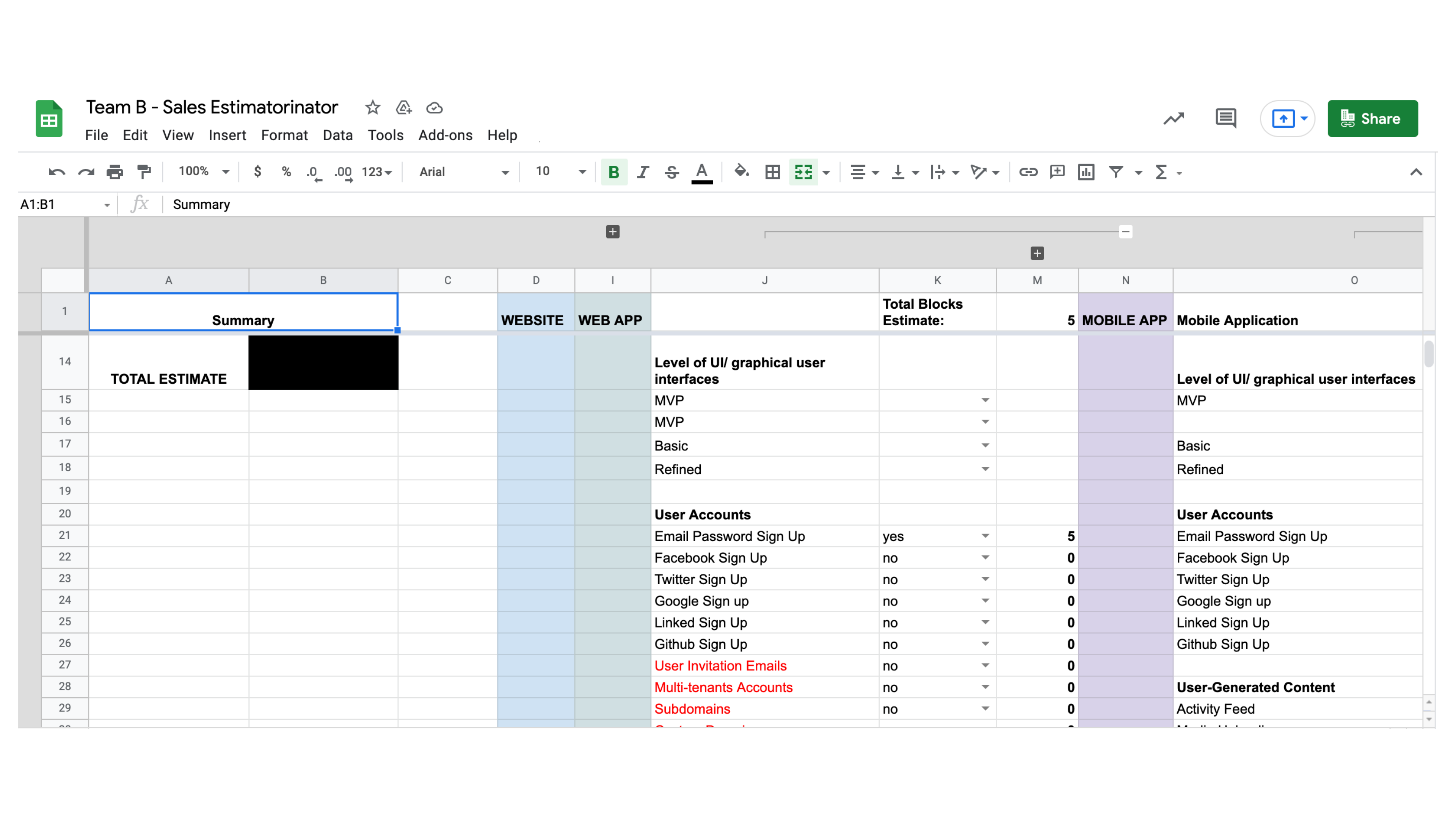Open the print dialog
This screenshot has width=1456, height=819.
click(x=115, y=172)
